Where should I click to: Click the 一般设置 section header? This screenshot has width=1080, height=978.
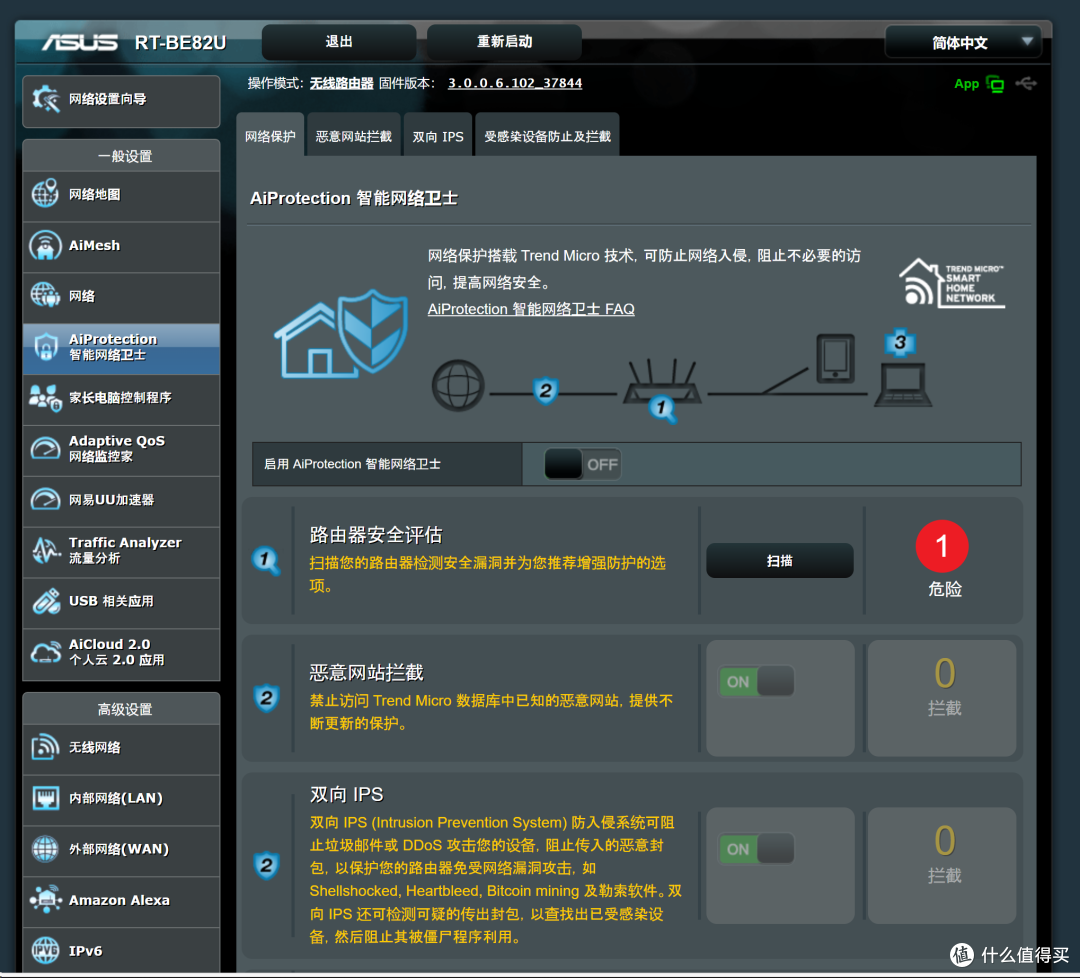(121, 156)
